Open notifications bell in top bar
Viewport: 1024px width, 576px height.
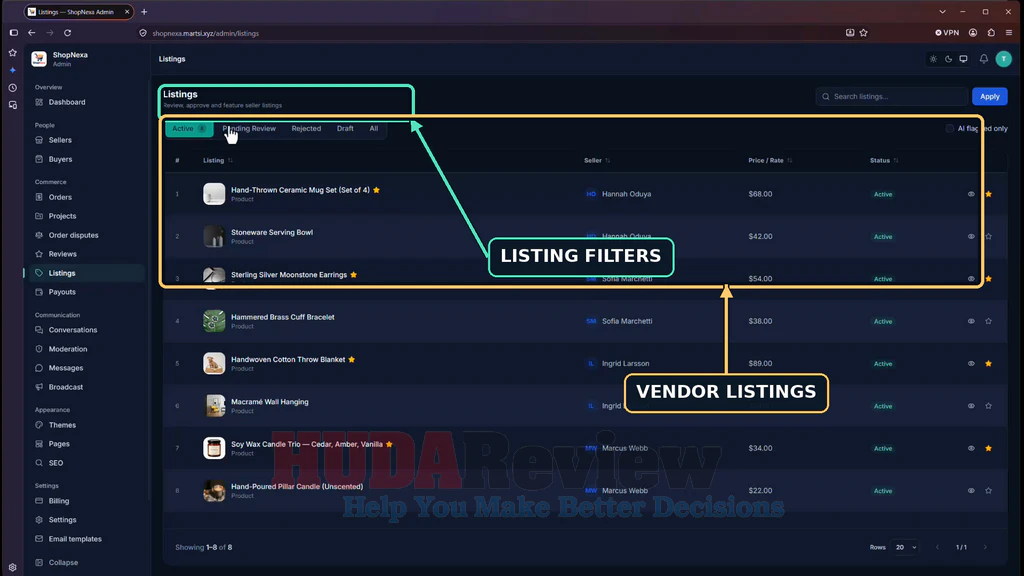tap(984, 59)
